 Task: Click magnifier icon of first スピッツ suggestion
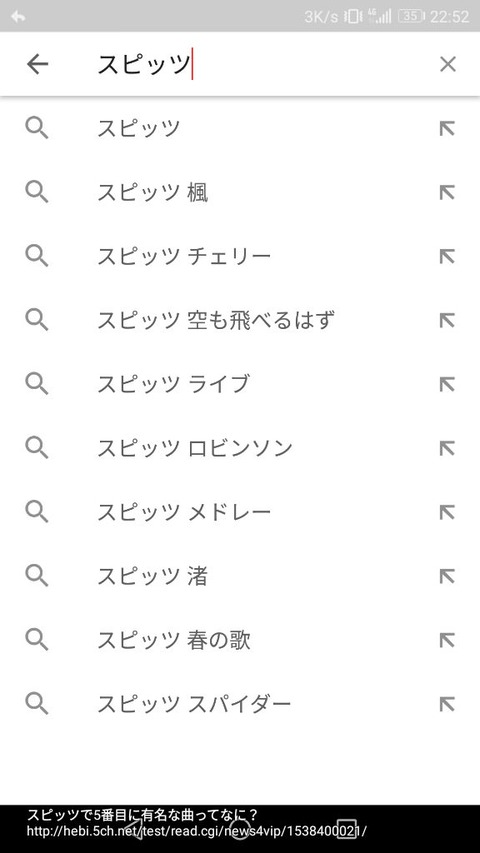coord(37,128)
